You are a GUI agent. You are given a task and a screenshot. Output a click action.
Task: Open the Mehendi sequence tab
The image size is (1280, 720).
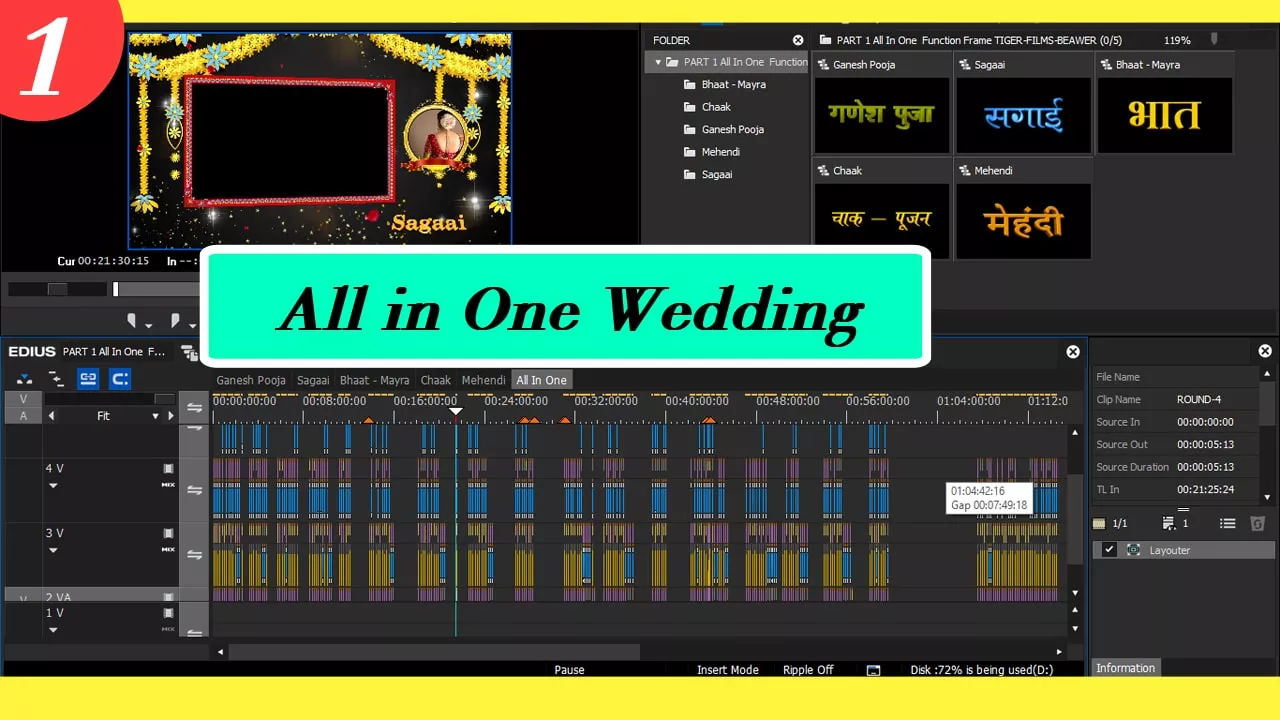coord(483,380)
